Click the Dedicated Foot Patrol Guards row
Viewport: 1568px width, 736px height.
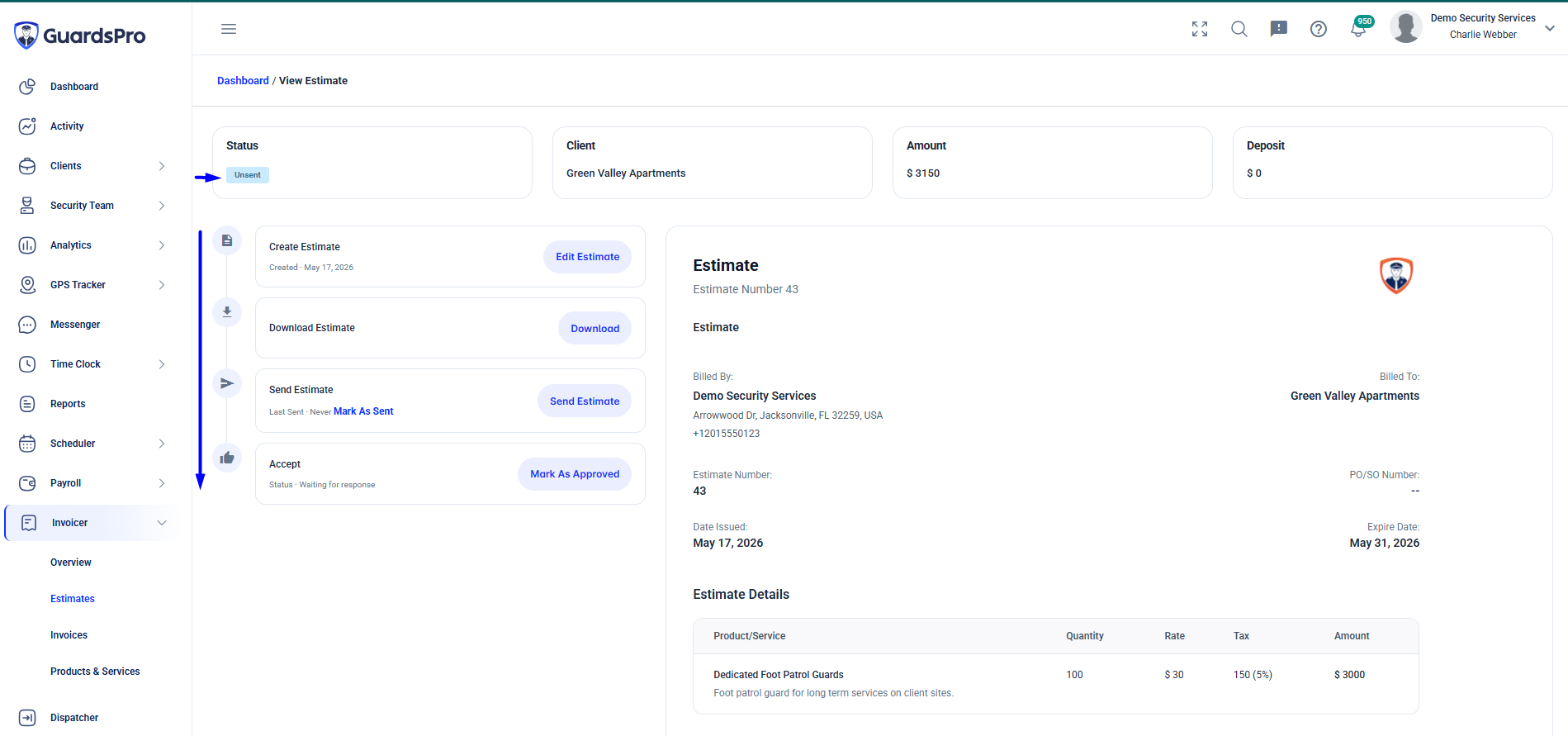pos(1055,684)
